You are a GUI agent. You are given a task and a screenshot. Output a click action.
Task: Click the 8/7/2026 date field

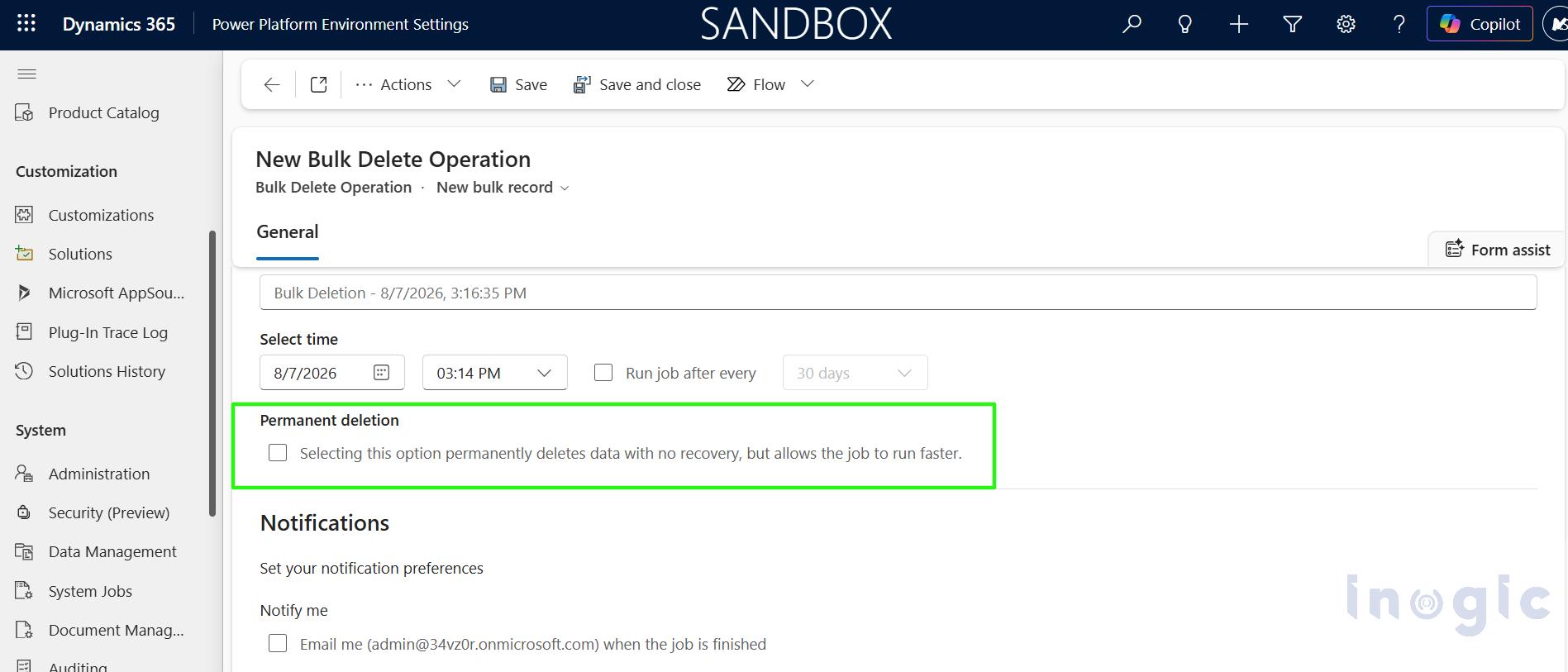tap(331, 373)
